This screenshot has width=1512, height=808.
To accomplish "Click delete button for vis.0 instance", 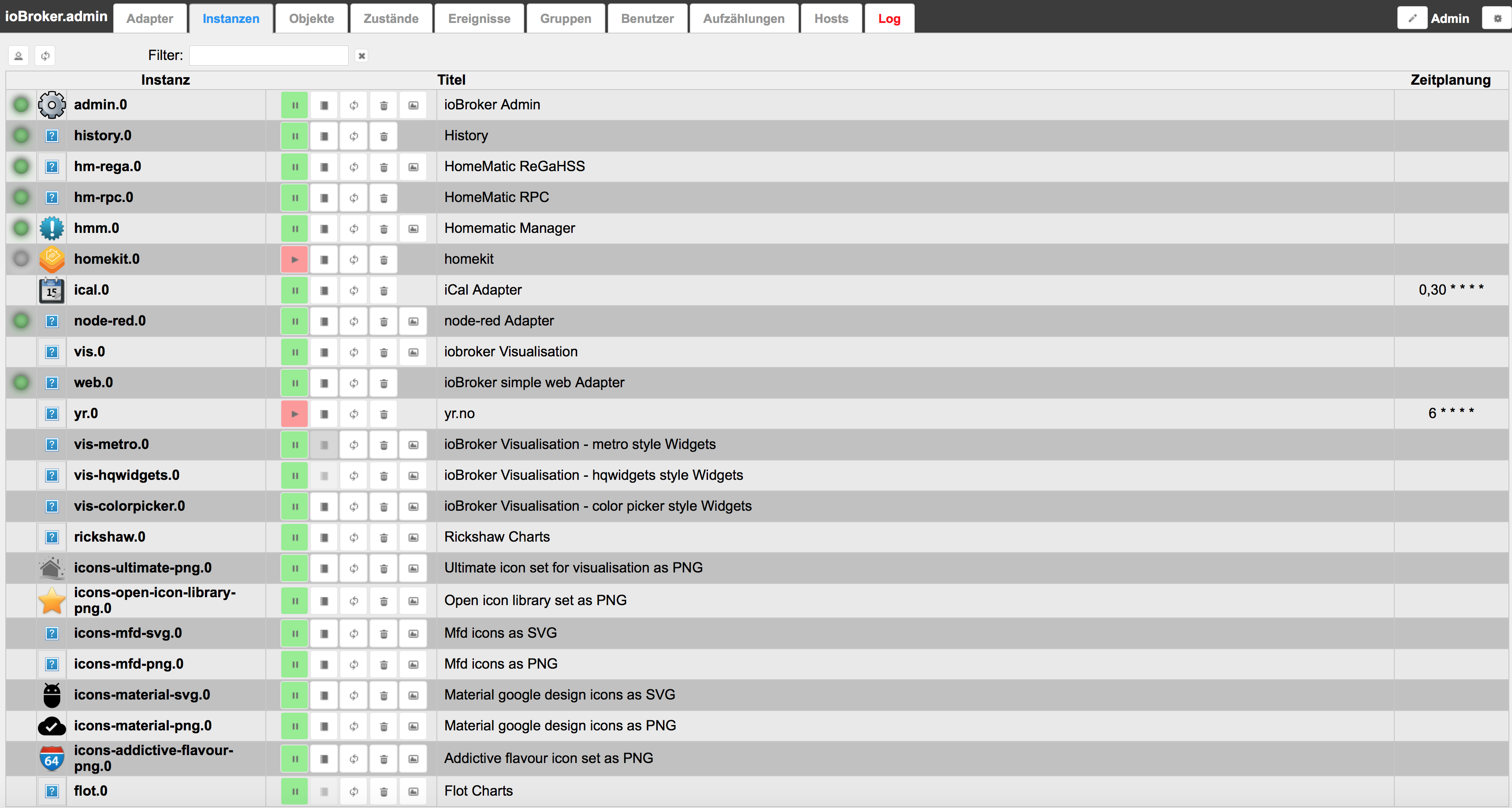I will (383, 352).
